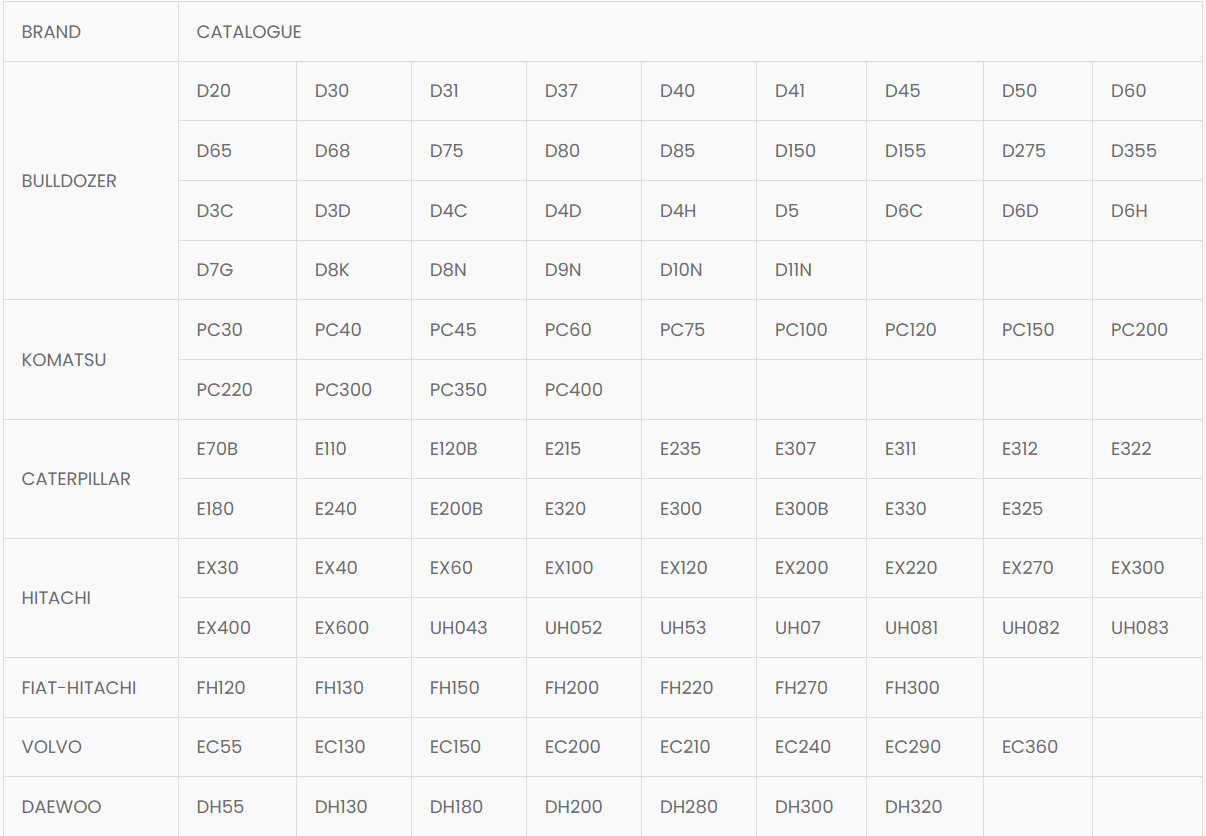Click the FH300 model entry
Screen dimensions: 1206x836
pyautogui.click(x=925, y=688)
